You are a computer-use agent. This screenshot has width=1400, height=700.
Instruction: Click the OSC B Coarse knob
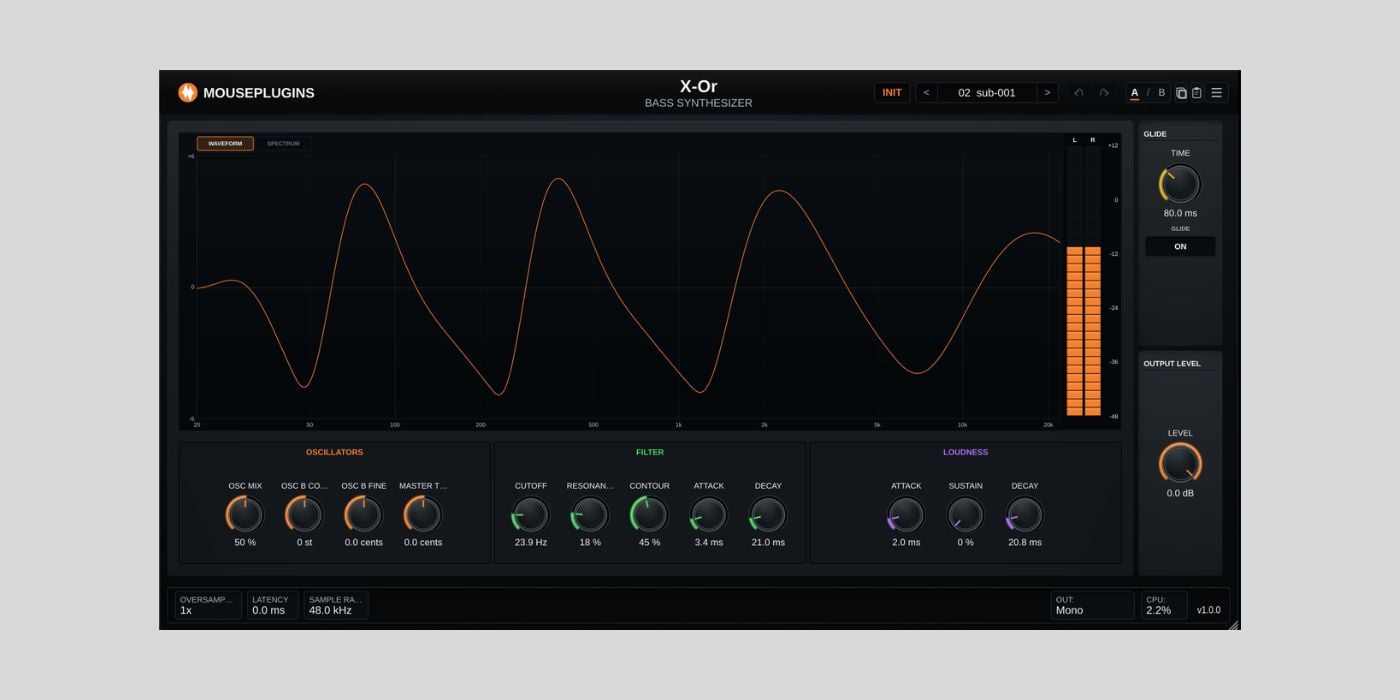304,515
